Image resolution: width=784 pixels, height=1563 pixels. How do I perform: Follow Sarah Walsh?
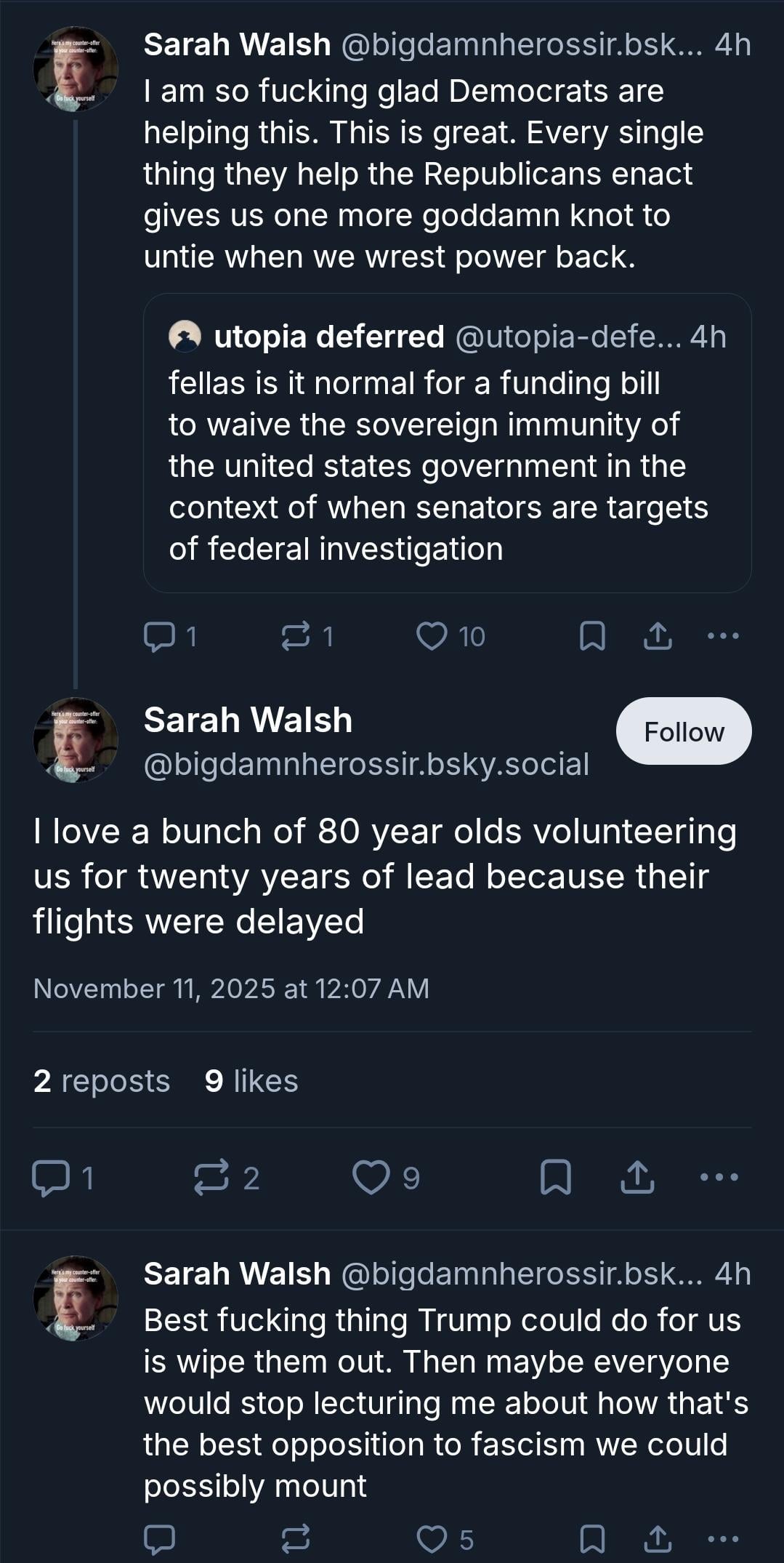click(x=683, y=731)
